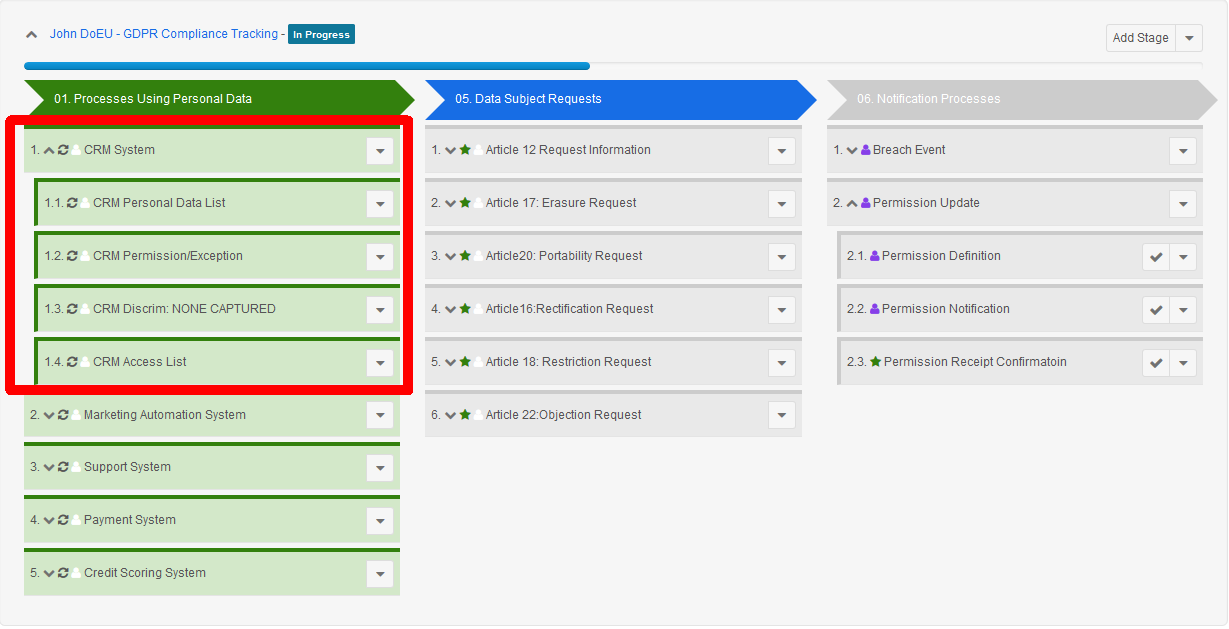Mark Permission Definition as complete with checkmark
Image resolution: width=1229 pixels, height=629 pixels.
click(x=1156, y=257)
